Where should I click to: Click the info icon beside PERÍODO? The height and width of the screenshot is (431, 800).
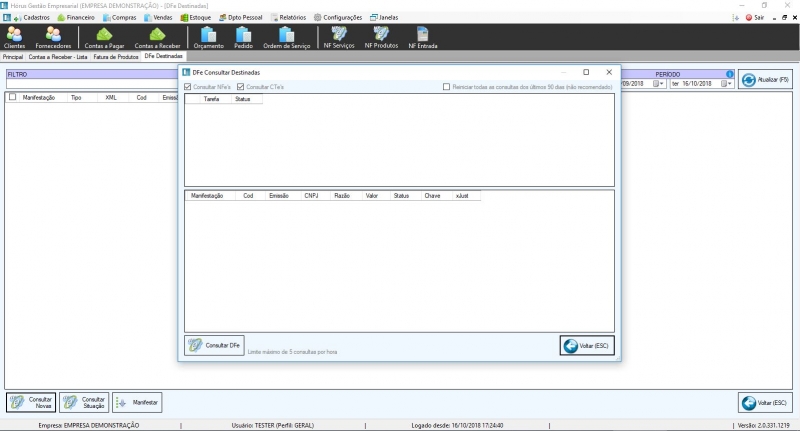[730, 74]
